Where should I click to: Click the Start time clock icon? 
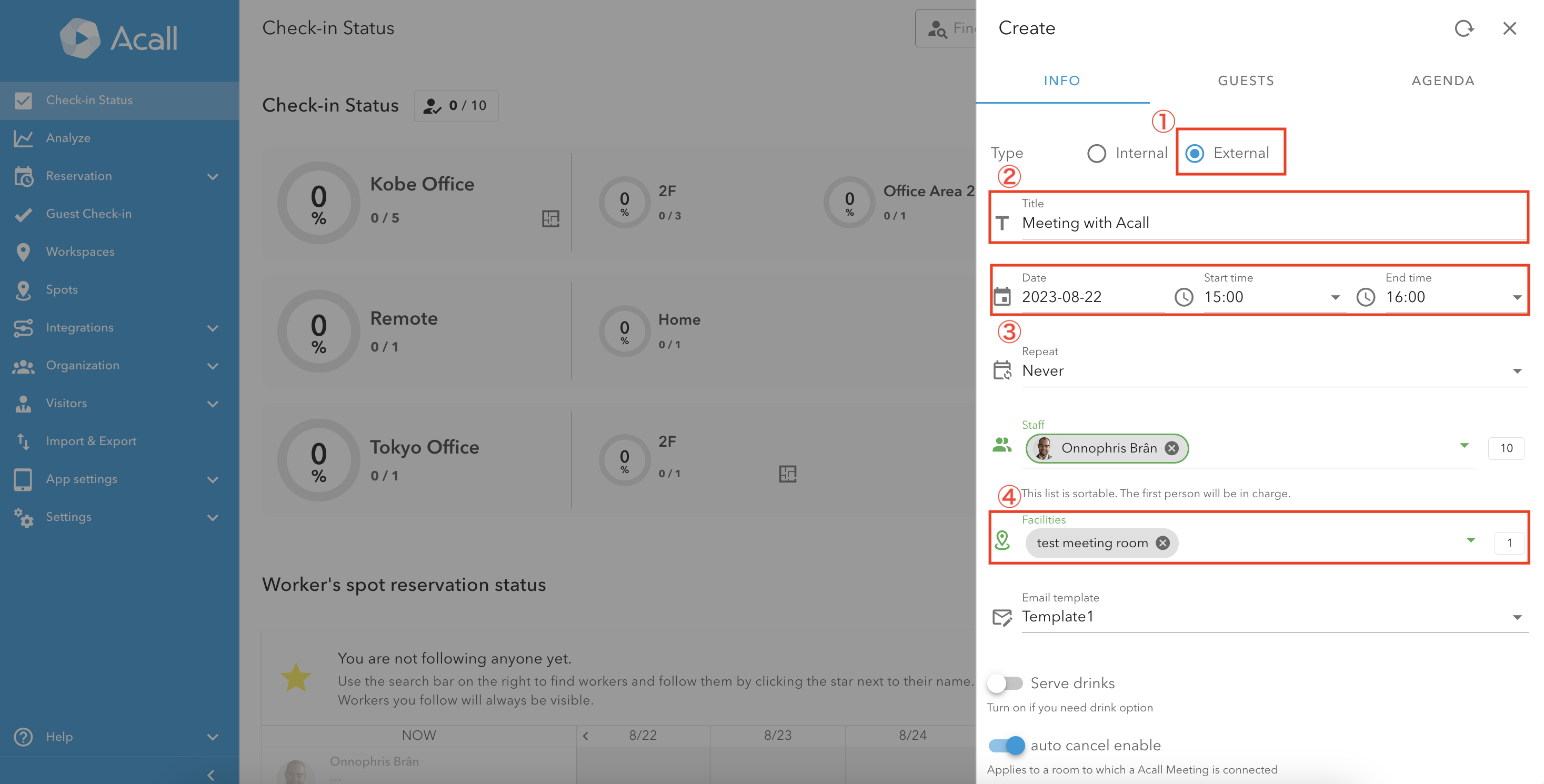(1184, 297)
